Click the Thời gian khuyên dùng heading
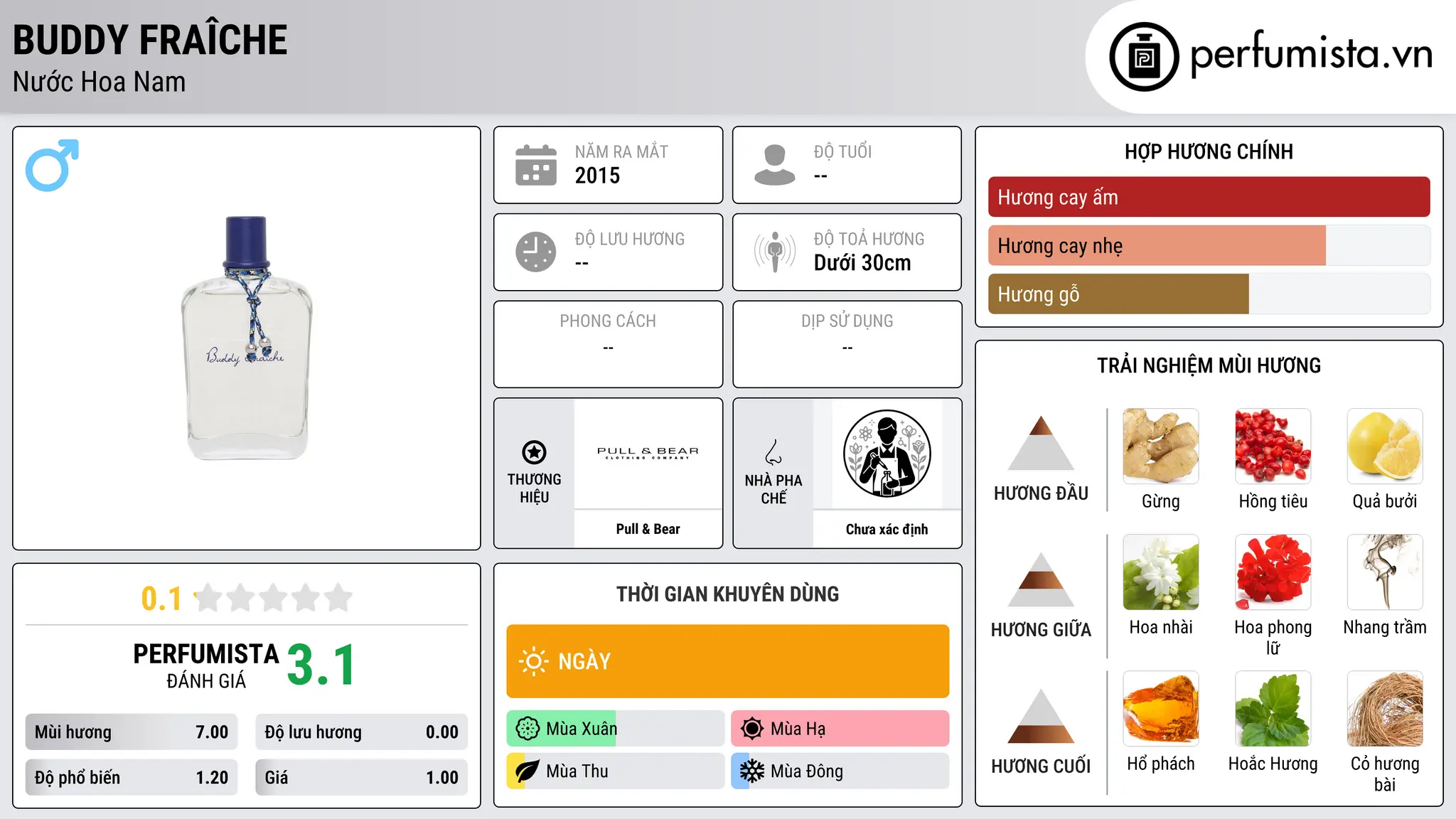Screen dimensions: 1456x819 click(727, 594)
